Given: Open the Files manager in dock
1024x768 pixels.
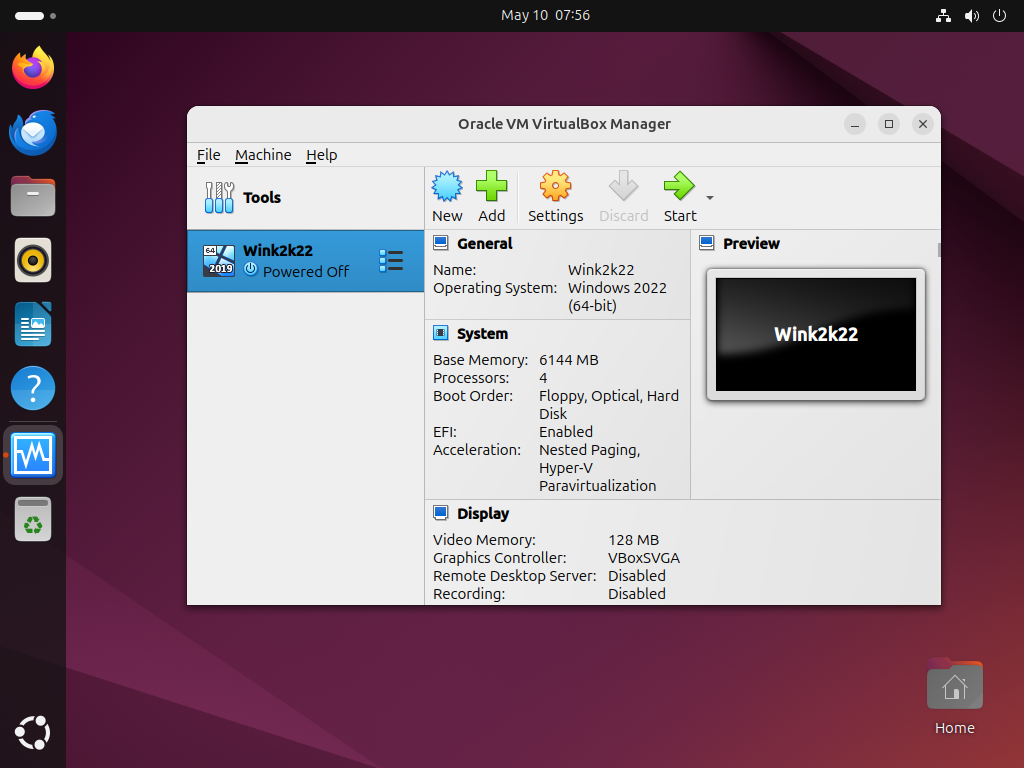Looking at the screenshot, I should tap(33, 196).
